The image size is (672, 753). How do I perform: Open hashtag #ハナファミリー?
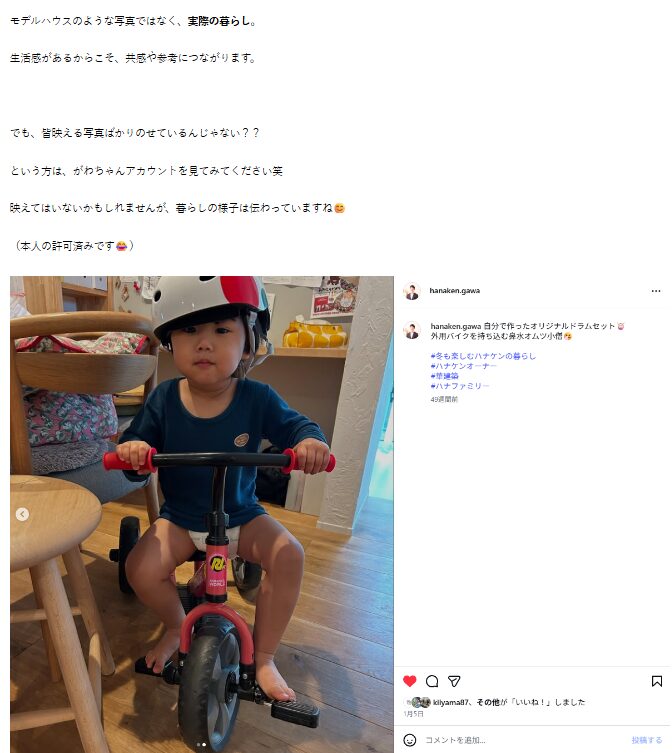[460, 386]
